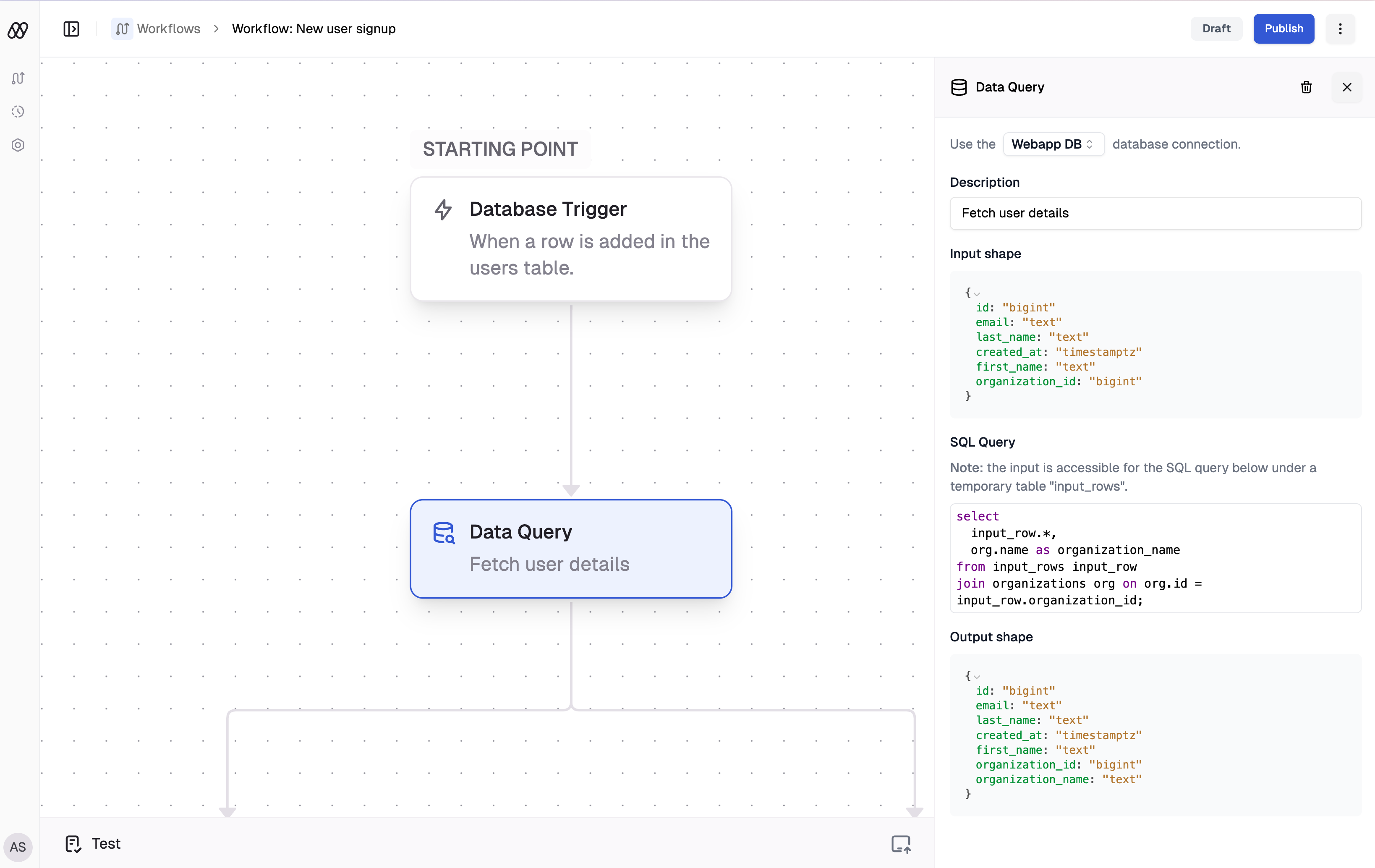Select the Database Trigger node
This screenshot has height=868, width=1375.
571,239
